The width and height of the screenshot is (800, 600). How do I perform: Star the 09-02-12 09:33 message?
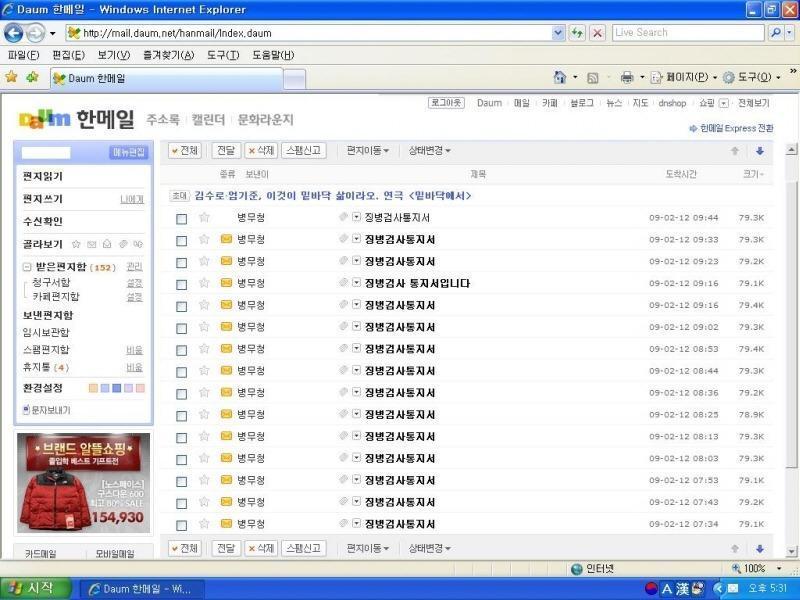click(204, 239)
